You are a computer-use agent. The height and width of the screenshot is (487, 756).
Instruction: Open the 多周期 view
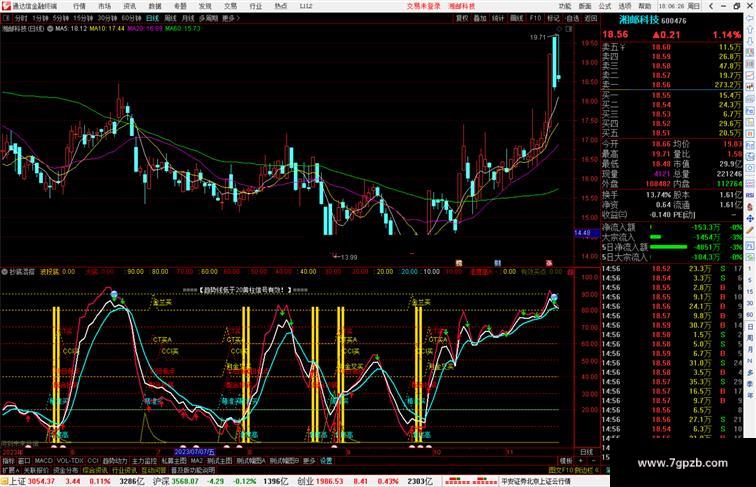(208, 18)
